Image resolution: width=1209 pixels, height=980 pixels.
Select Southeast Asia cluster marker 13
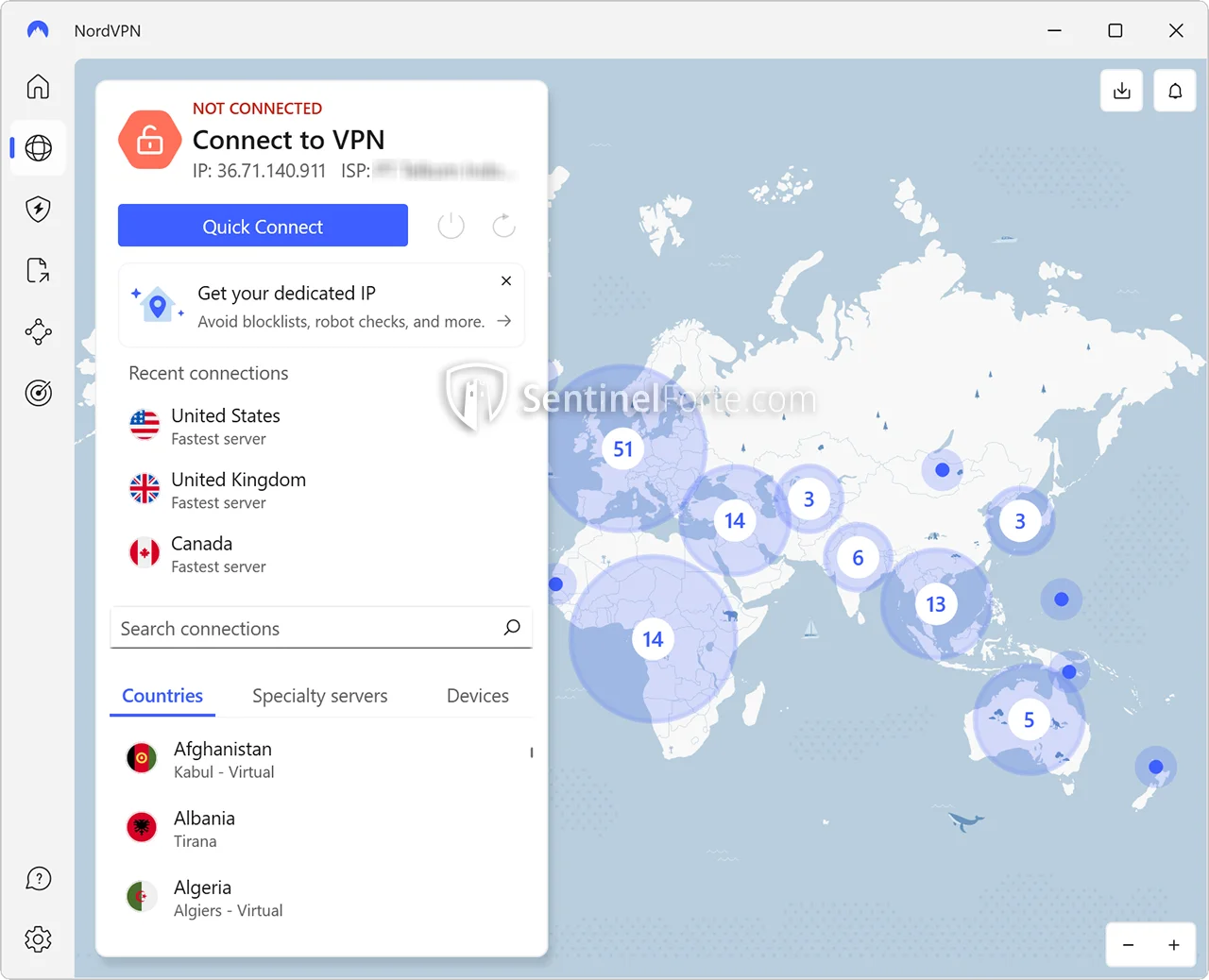(x=935, y=604)
